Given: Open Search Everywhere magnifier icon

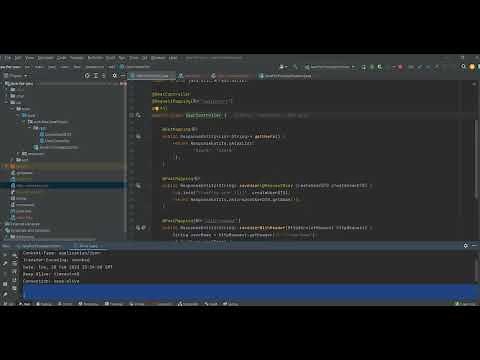Looking at the screenshot, I should [463, 67].
